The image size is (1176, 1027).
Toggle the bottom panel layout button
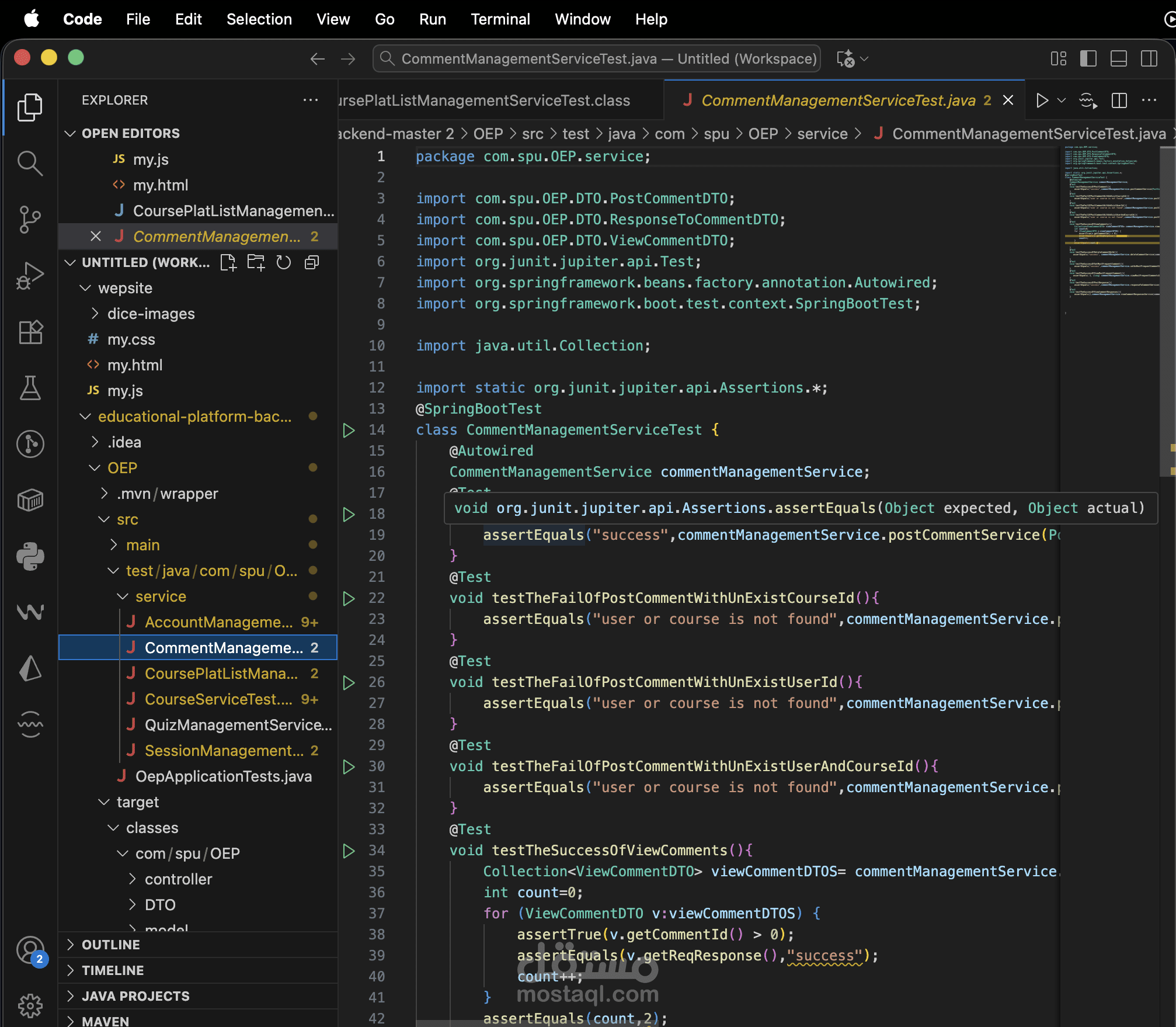click(1118, 58)
